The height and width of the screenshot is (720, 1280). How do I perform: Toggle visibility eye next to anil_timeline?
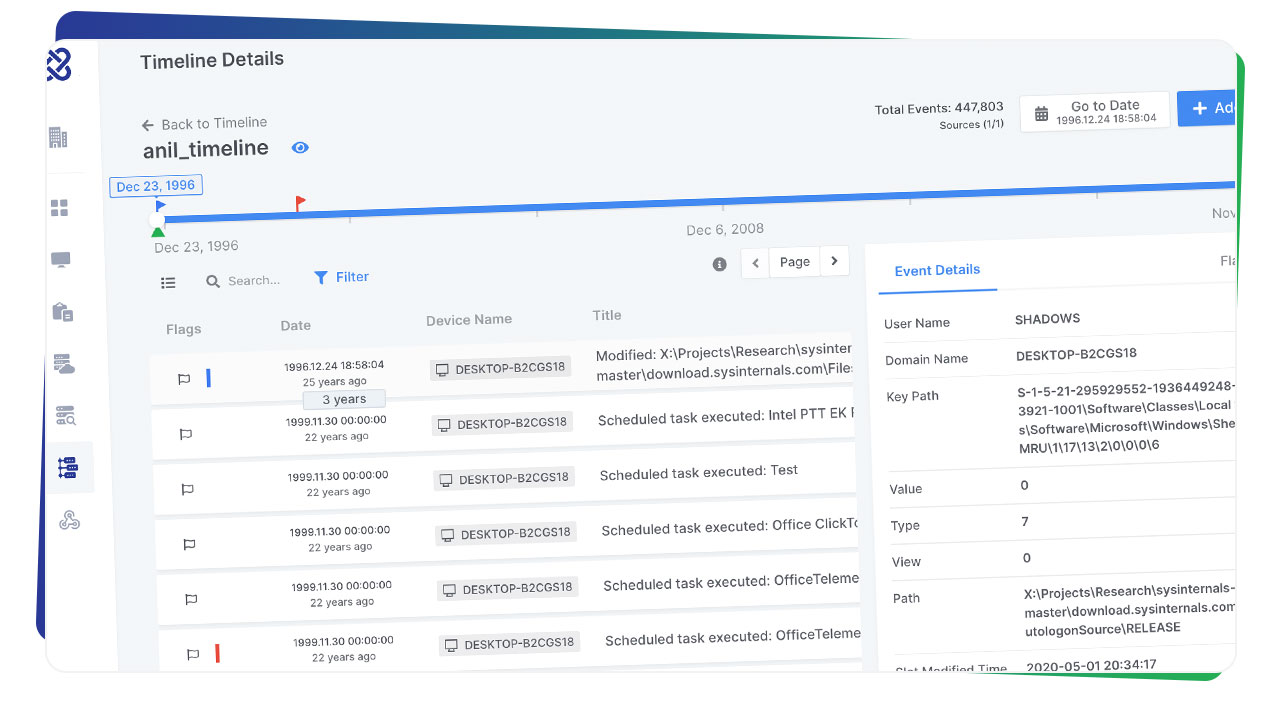300,147
